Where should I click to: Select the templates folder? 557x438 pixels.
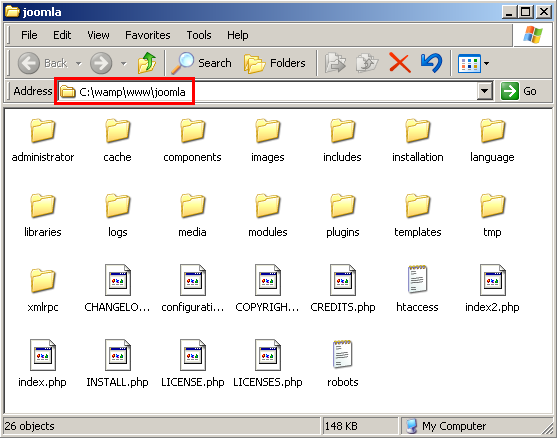pos(417,216)
